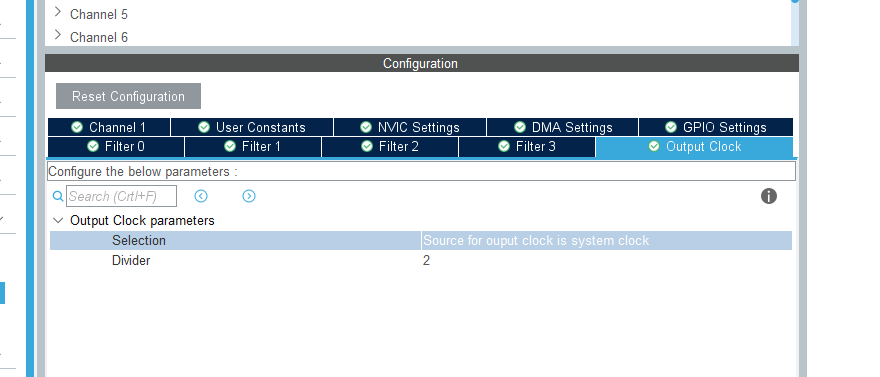
Task: Switch to the Filter 2 tab
Action: (390, 147)
